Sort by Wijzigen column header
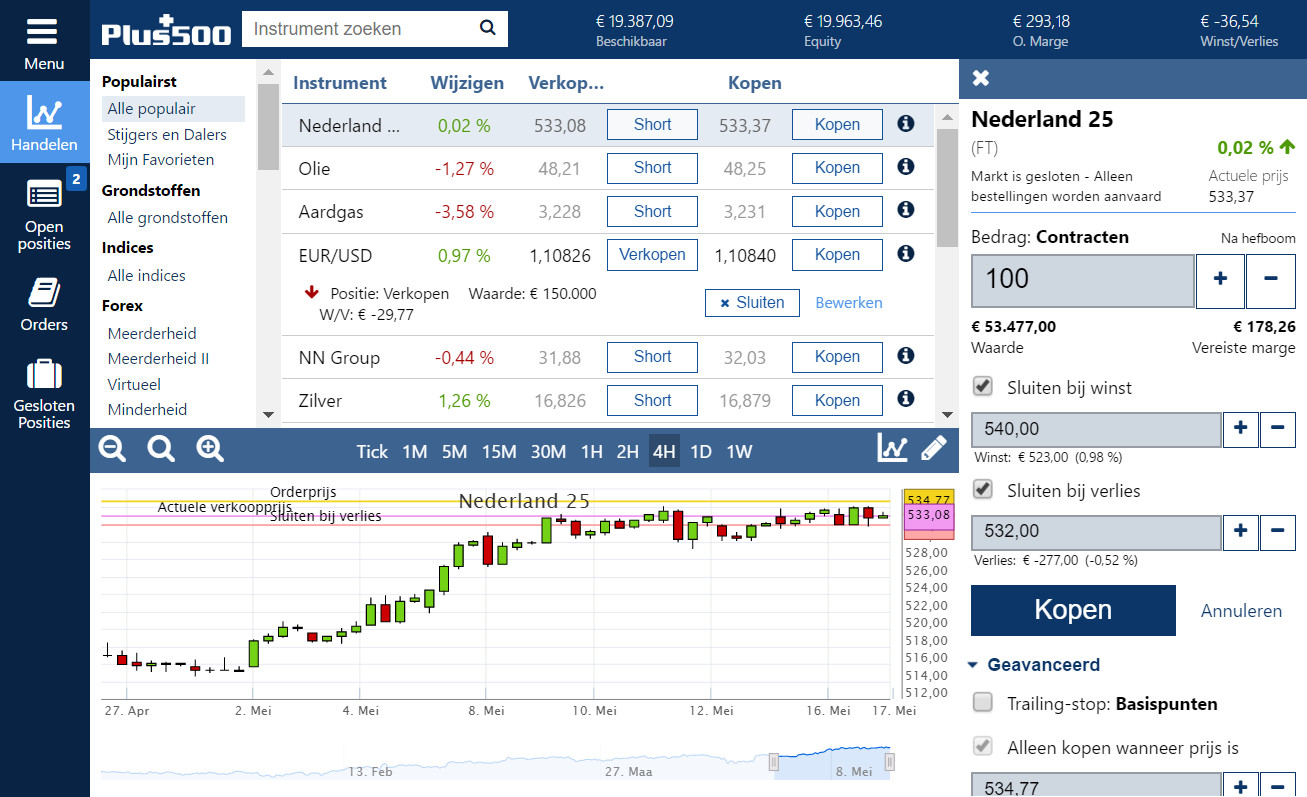 tap(467, 83)
